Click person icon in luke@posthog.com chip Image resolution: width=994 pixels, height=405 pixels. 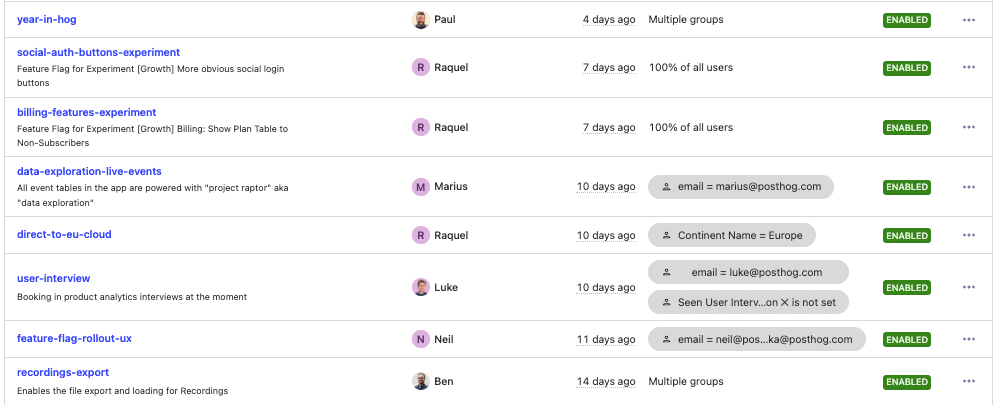click(667, 273)
